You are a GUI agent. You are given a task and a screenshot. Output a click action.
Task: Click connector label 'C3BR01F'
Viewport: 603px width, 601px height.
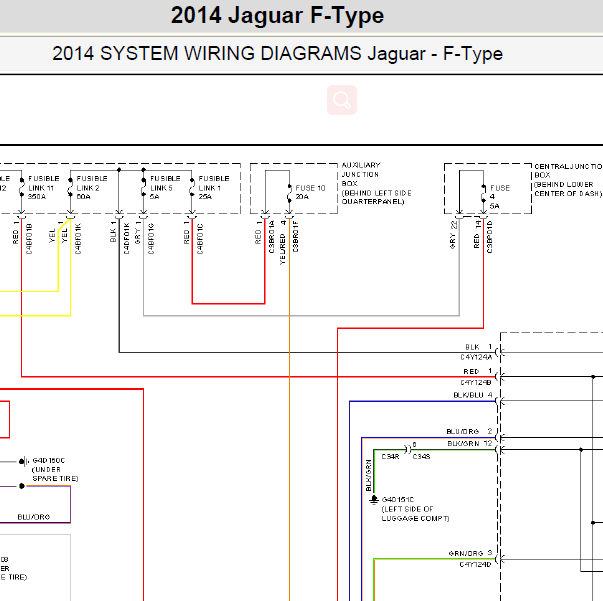[x=295, y=236]
